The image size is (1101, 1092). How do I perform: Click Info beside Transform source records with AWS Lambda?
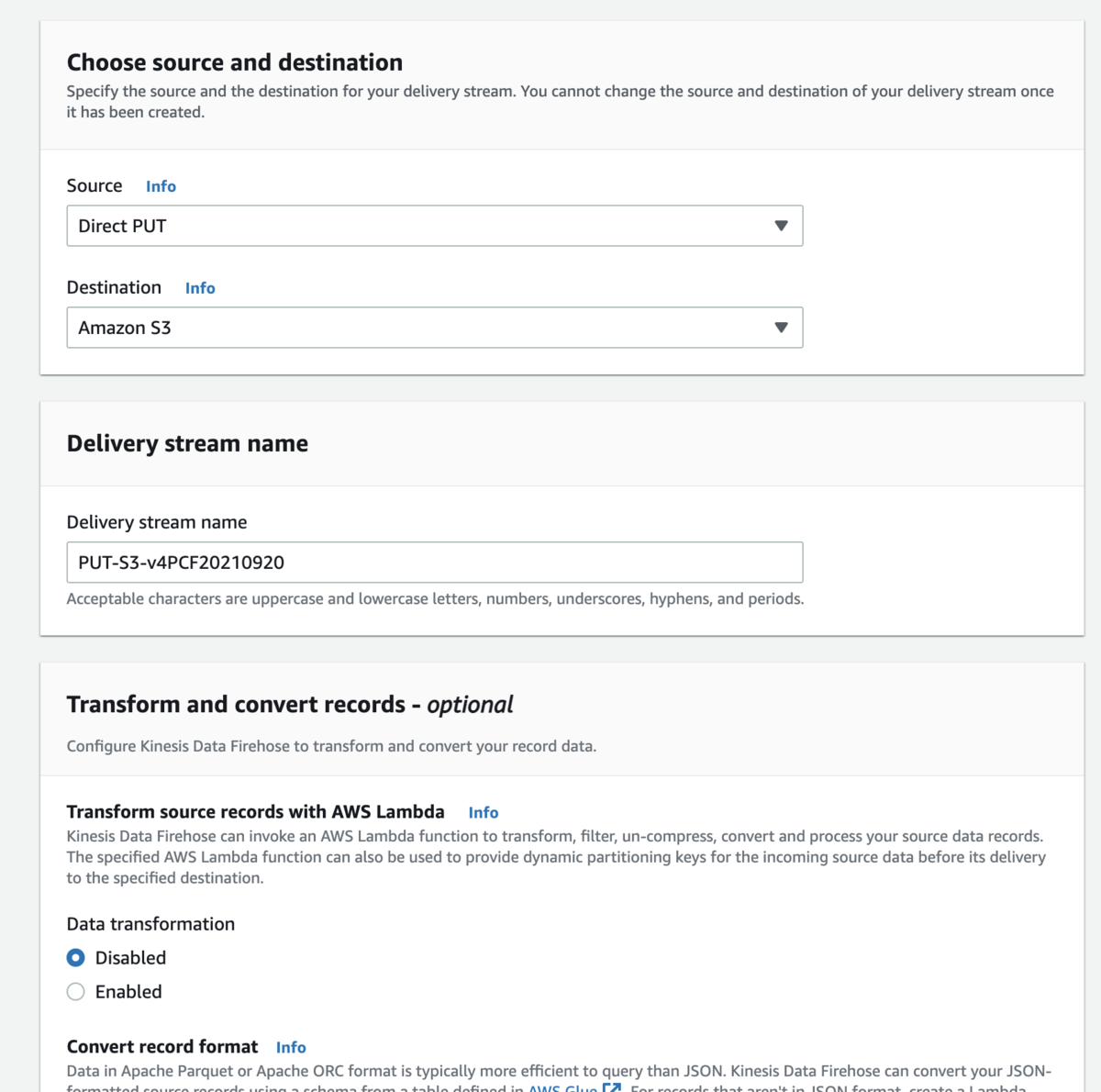pyautogui.click(x=483, y=812)
